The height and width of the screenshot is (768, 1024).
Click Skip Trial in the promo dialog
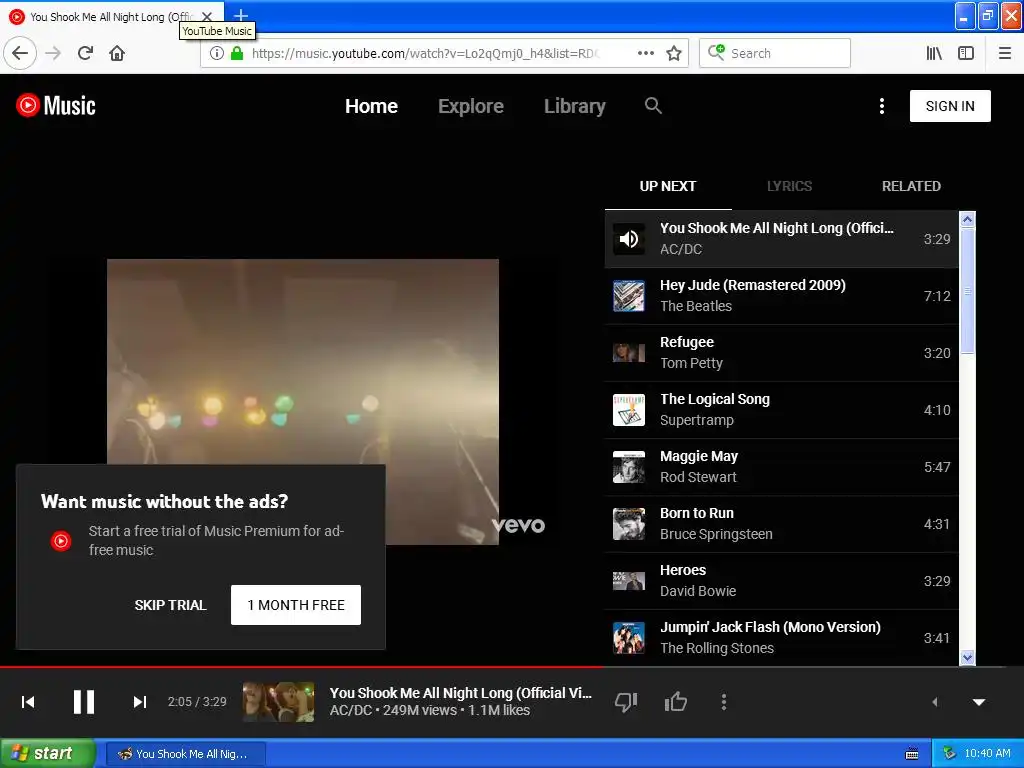click(170, 605)
